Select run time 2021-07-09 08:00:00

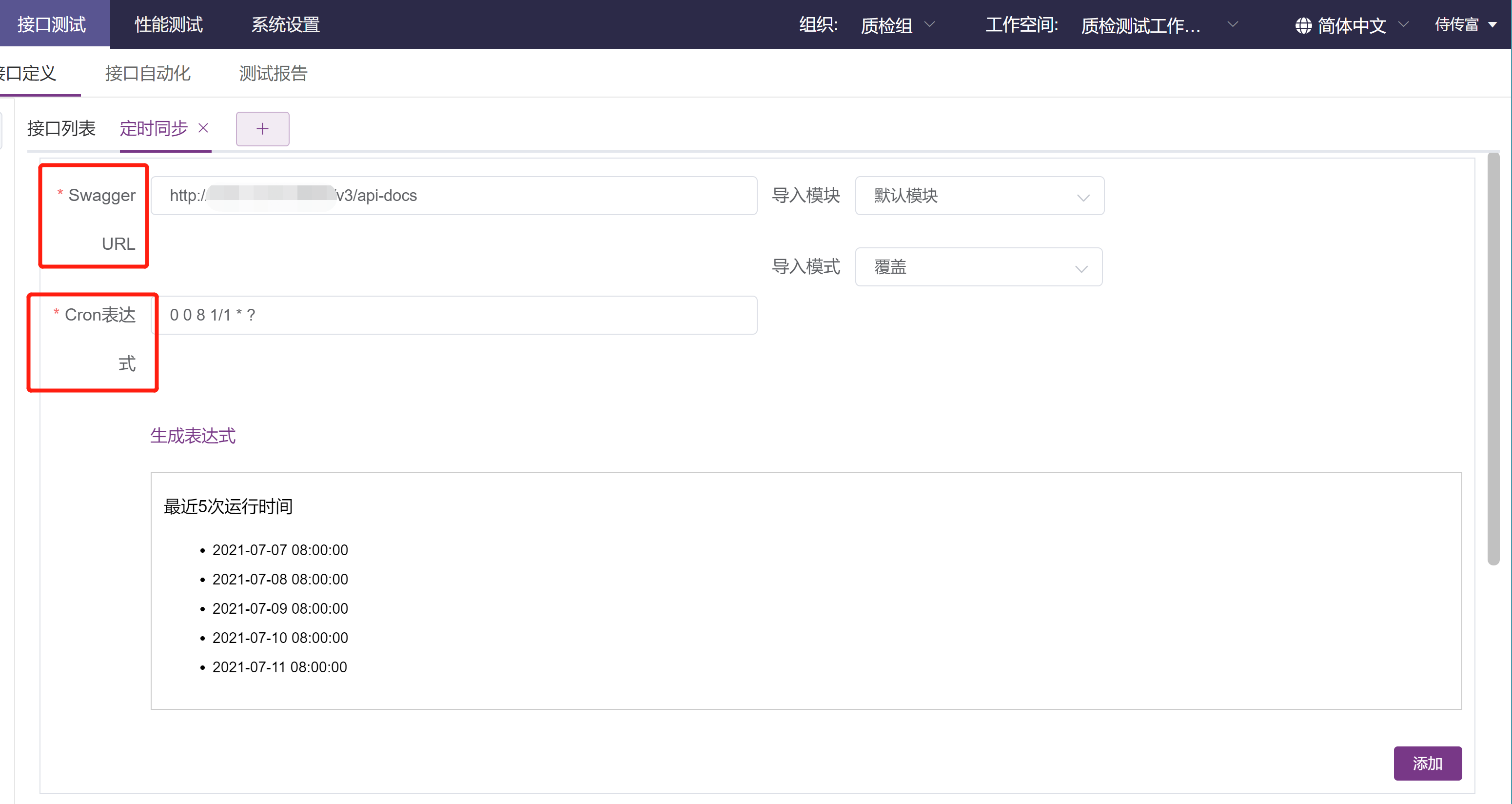(x=280, y=608)
